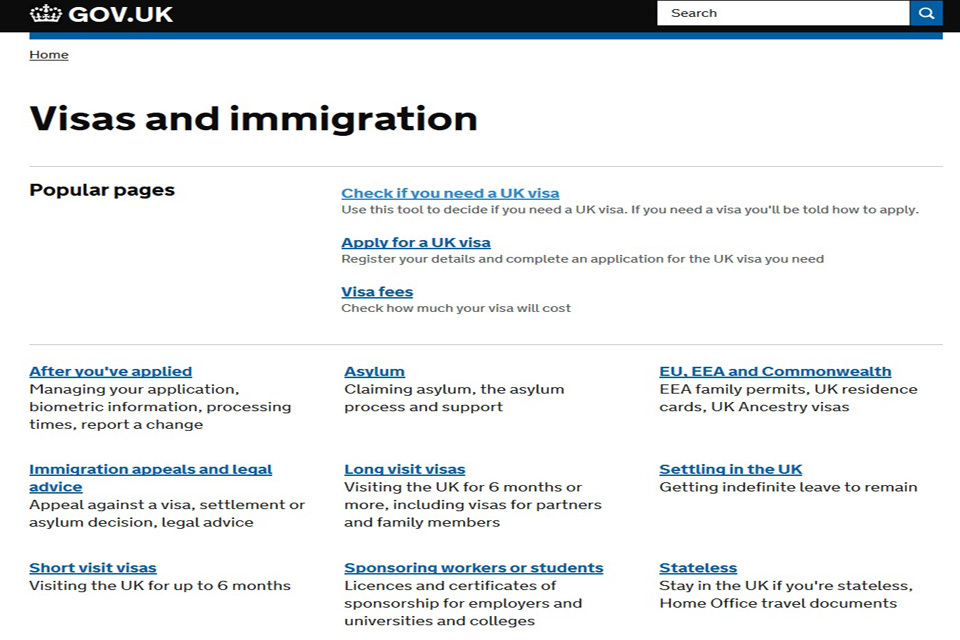Select the 'After you've applied' link
Image resolution: width=960 pixels, height=640 pixels.
click(110, 371)
